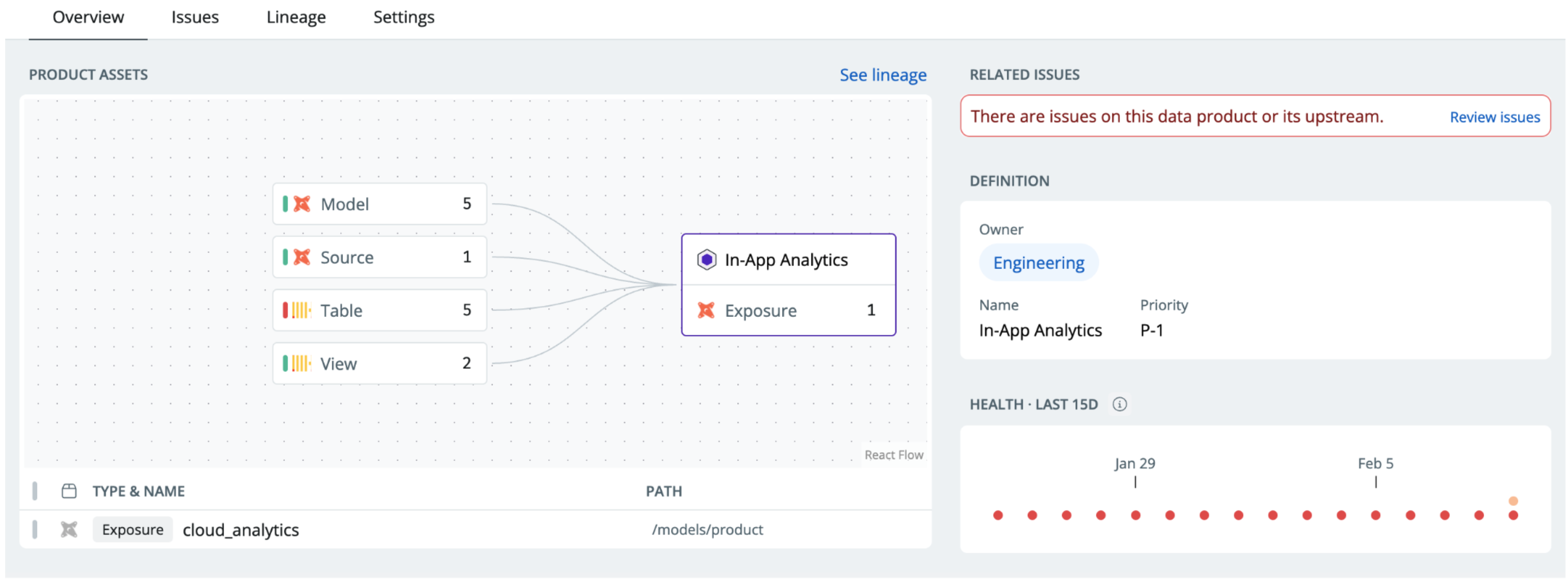Image resolution: width=1568 pixels, height=579 pixels.
Task: Click the Exposure row in In-App Analytics node
Action: pos(788,311)
